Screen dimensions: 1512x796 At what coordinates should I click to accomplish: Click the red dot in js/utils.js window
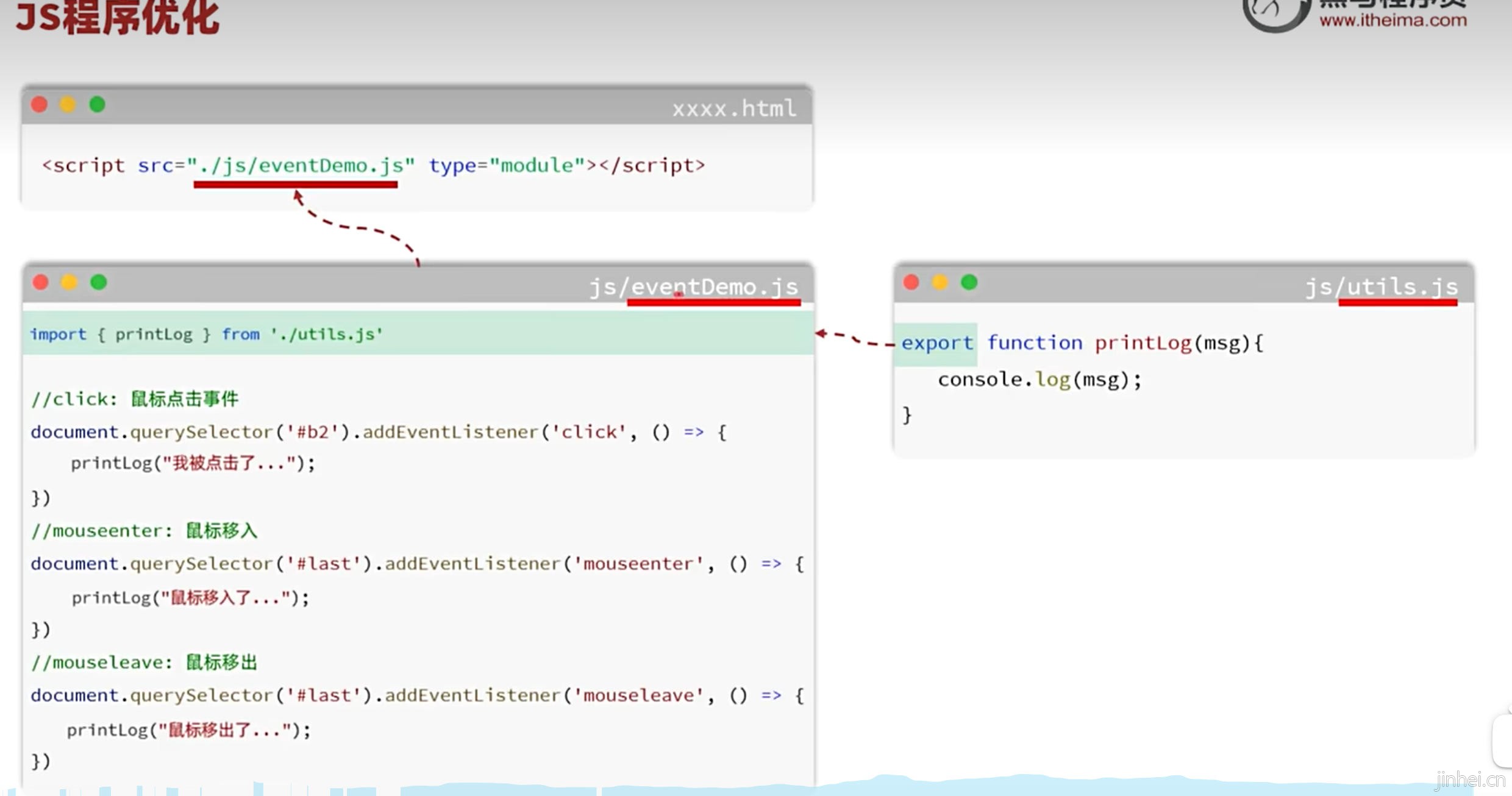(x=911, y=282)
